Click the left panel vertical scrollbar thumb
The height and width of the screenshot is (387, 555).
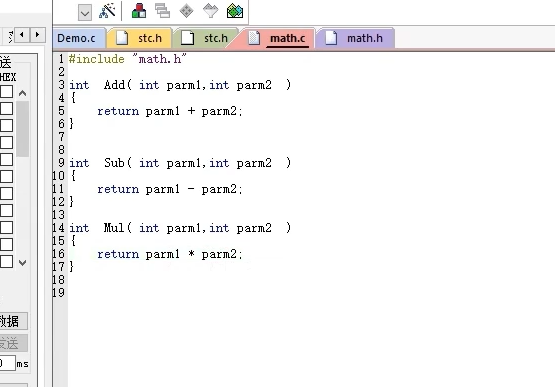tap(23, 129)
